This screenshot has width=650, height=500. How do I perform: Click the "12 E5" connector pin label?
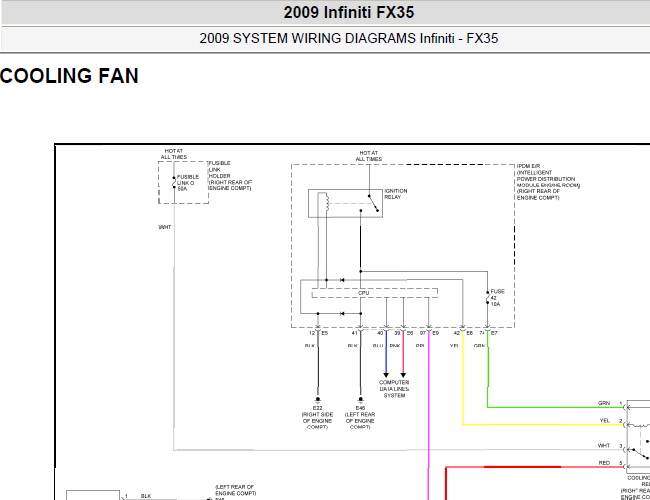[318, 333]
